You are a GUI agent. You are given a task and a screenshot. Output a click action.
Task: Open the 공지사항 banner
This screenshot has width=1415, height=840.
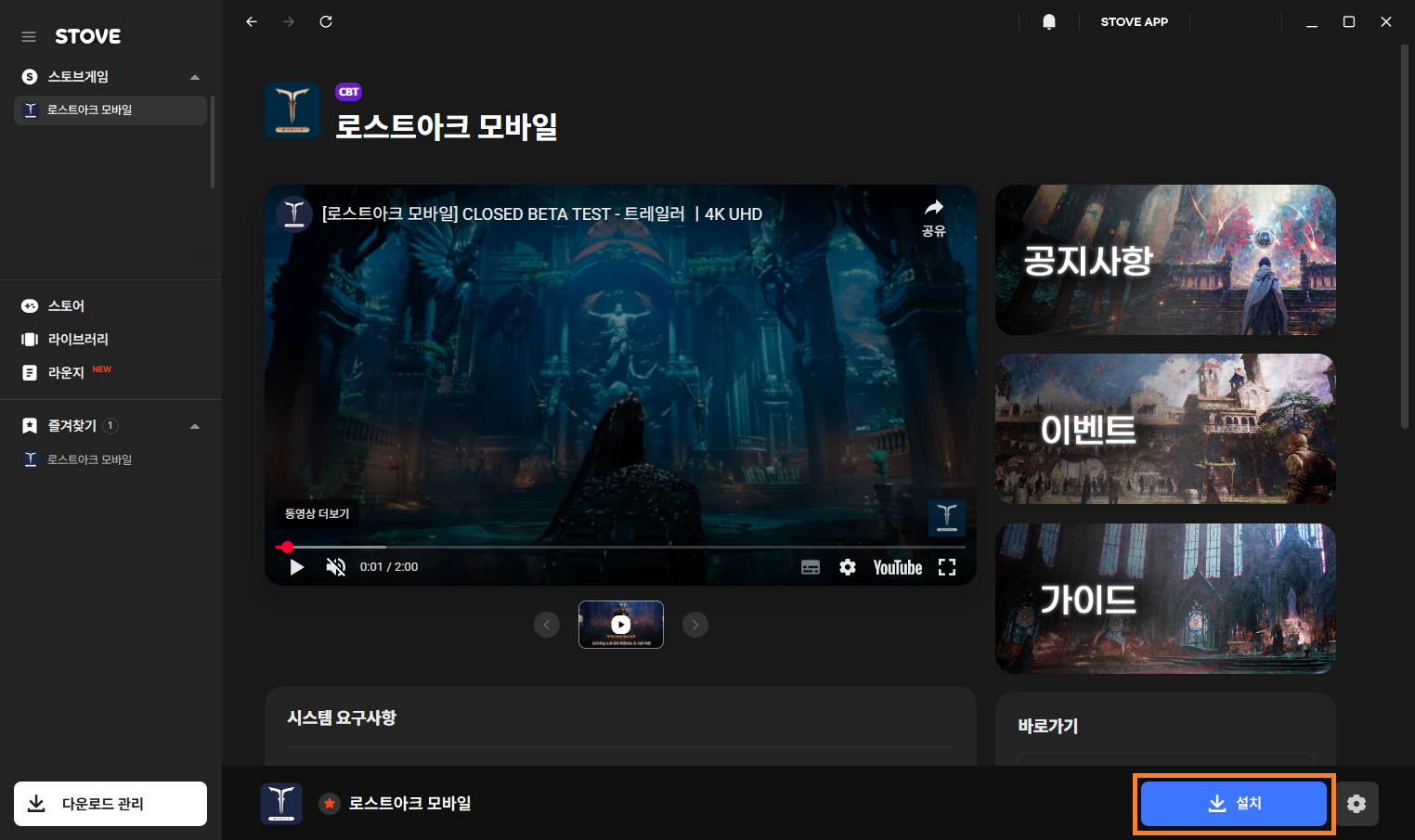pyautogui.click(x=1165, y=260)
